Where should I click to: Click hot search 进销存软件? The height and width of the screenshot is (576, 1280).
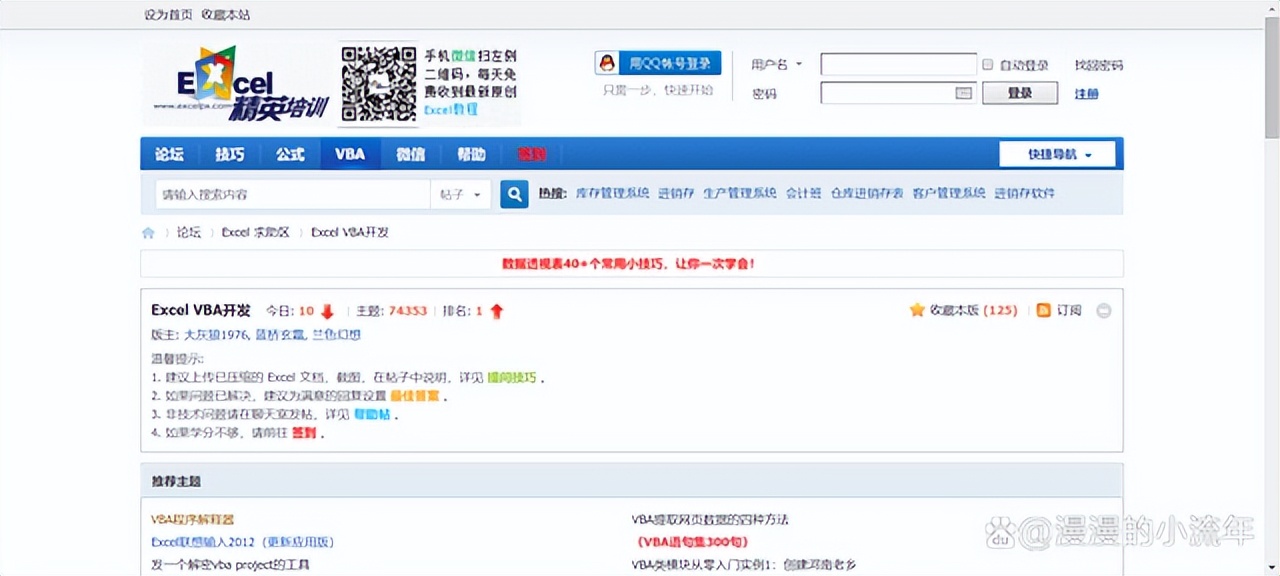[1025, 193]
